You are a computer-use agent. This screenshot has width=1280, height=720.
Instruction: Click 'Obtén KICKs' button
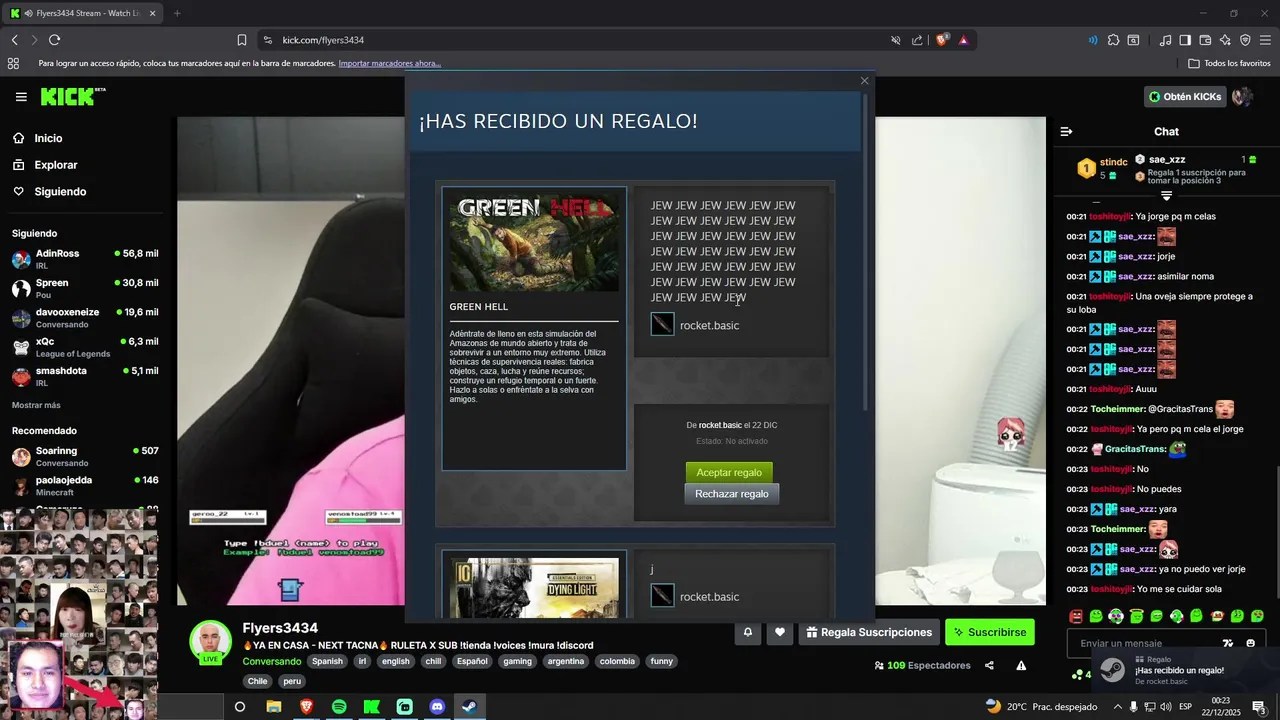(x=1185, y=97)
